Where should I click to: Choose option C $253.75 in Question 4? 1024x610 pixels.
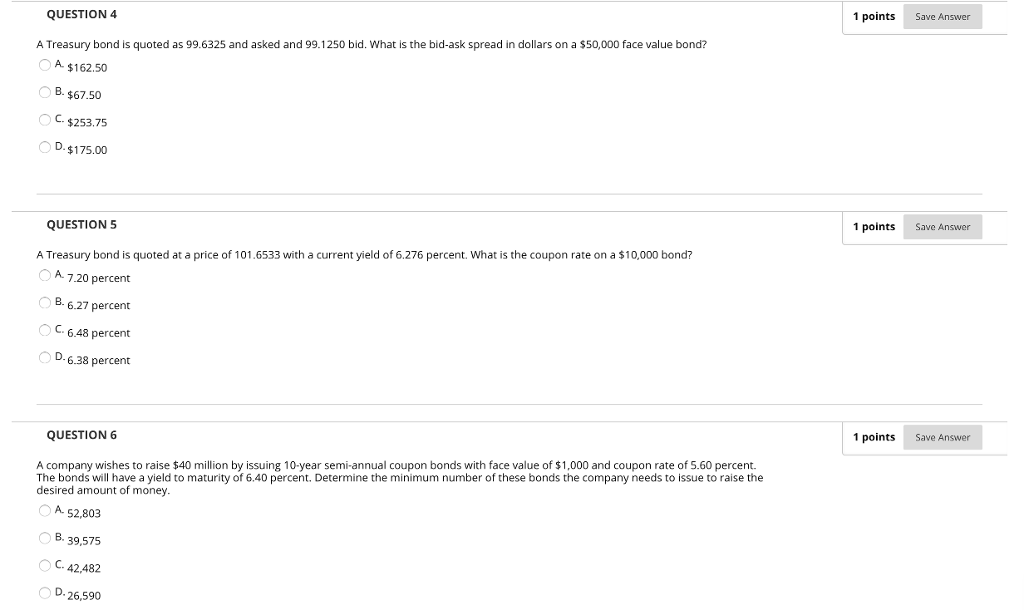coord(44,119)
